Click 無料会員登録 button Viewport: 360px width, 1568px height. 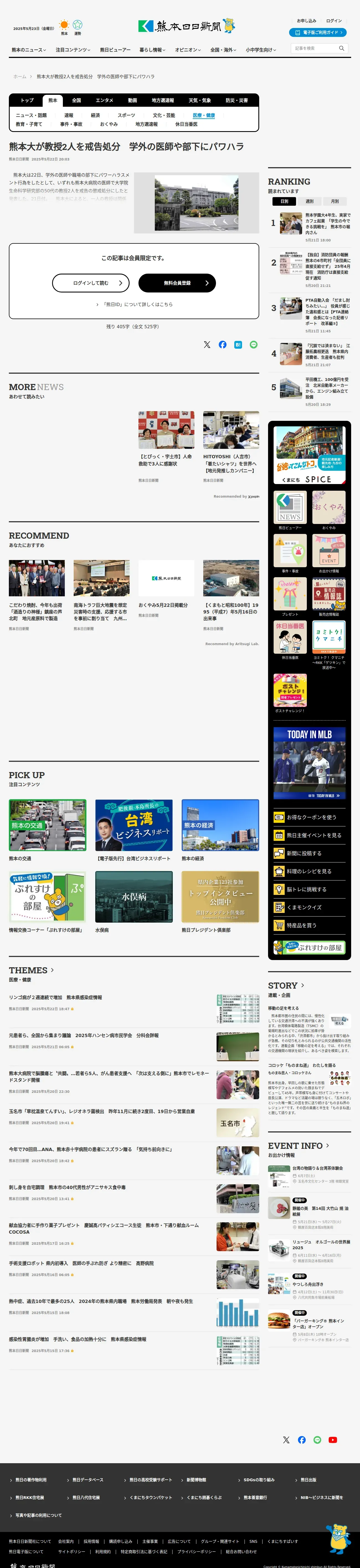[177, 283]
